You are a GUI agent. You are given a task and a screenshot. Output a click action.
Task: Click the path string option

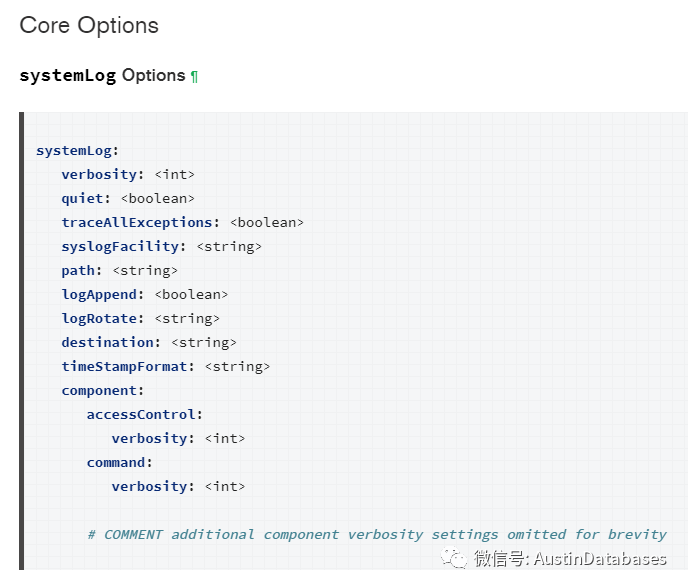point(119,270)
